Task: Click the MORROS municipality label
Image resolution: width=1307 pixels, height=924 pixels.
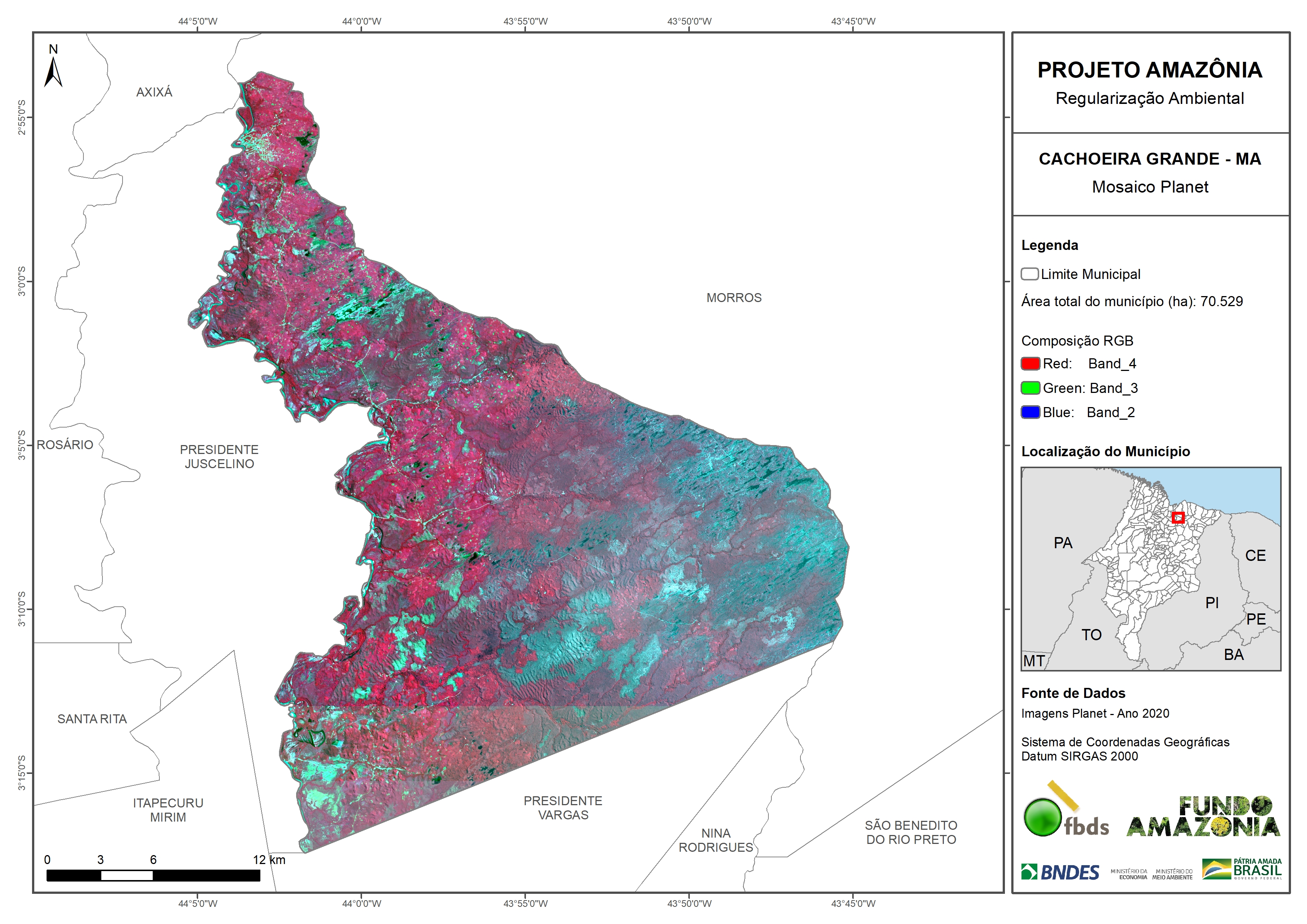Action: pyautogui.click(x=734, y=298)
